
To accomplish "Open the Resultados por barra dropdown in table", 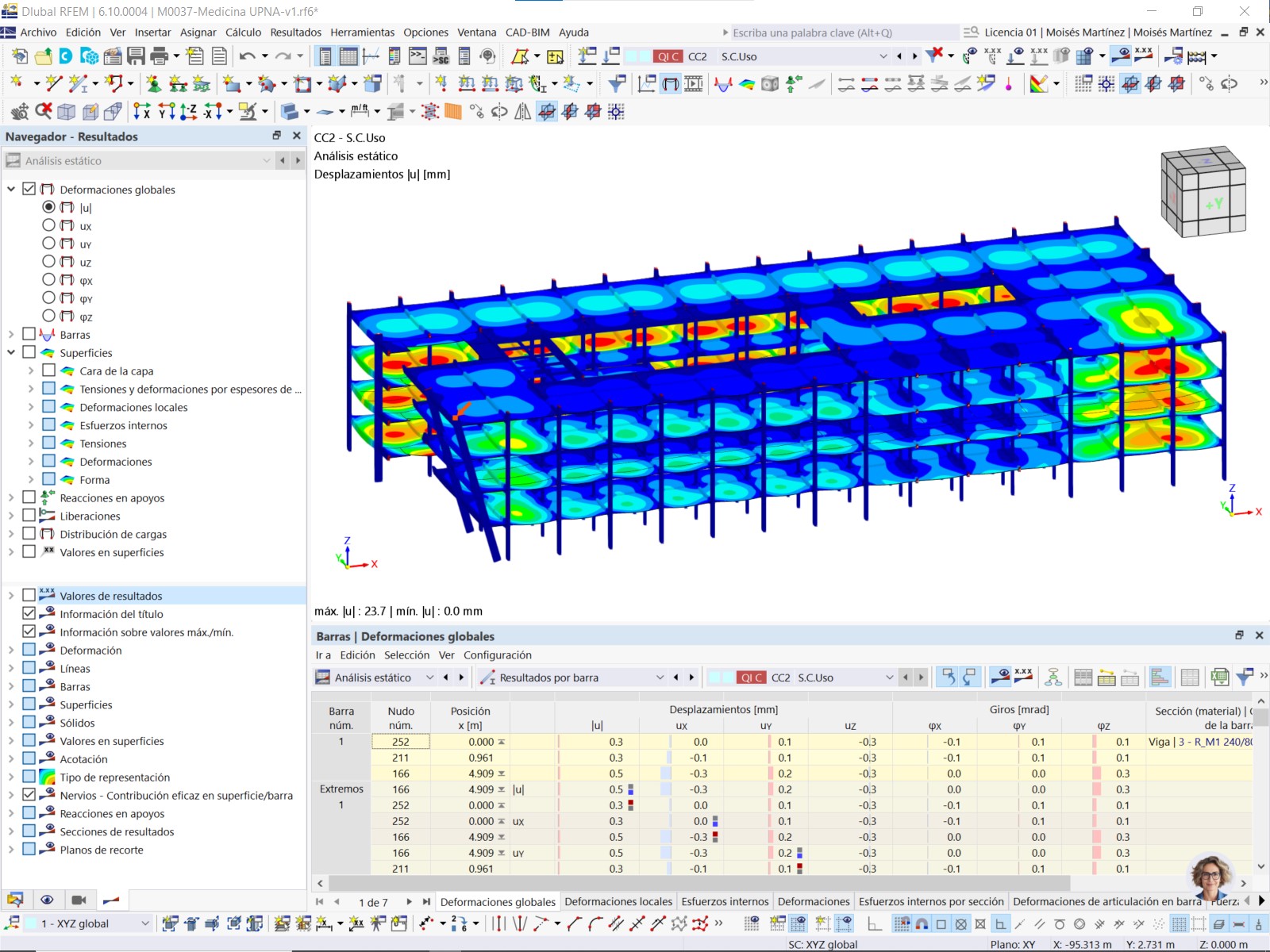I will coord(660,678).
